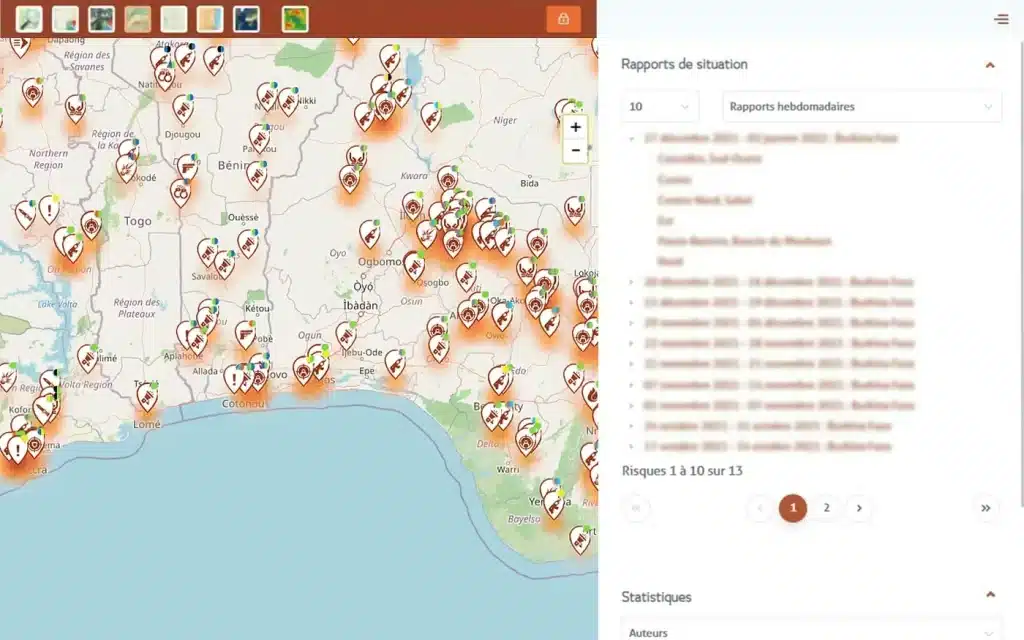Collapse the Statistiques section
Image resolution: width=1024 pixels, height=640 pixels.
pos(990,594)
